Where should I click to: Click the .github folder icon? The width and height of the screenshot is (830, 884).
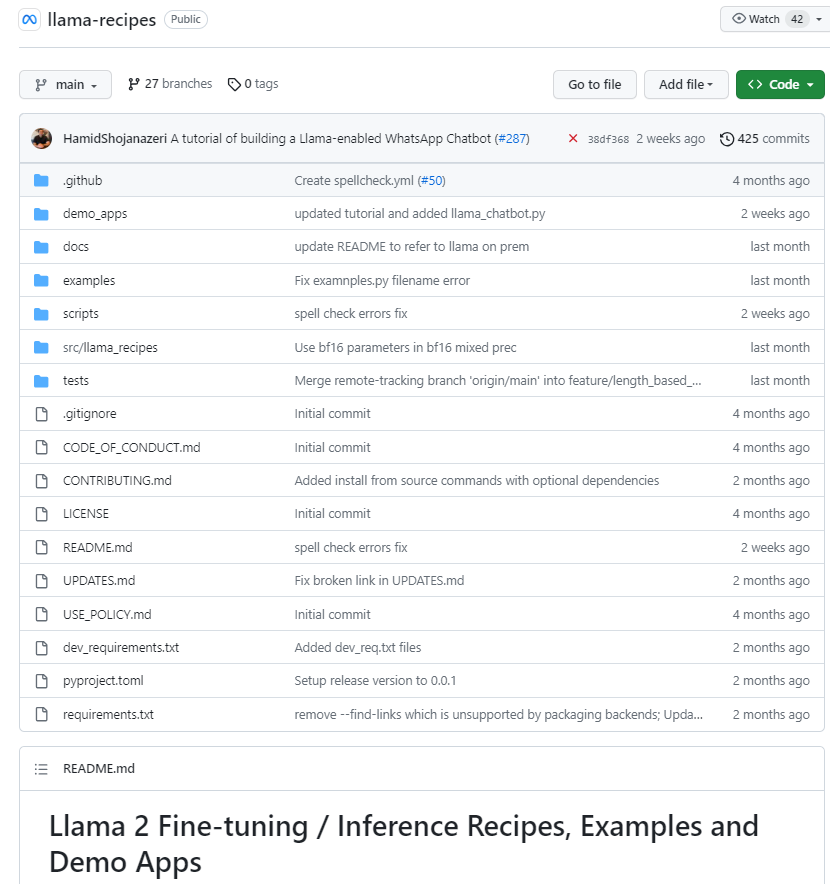pos(41,180)
